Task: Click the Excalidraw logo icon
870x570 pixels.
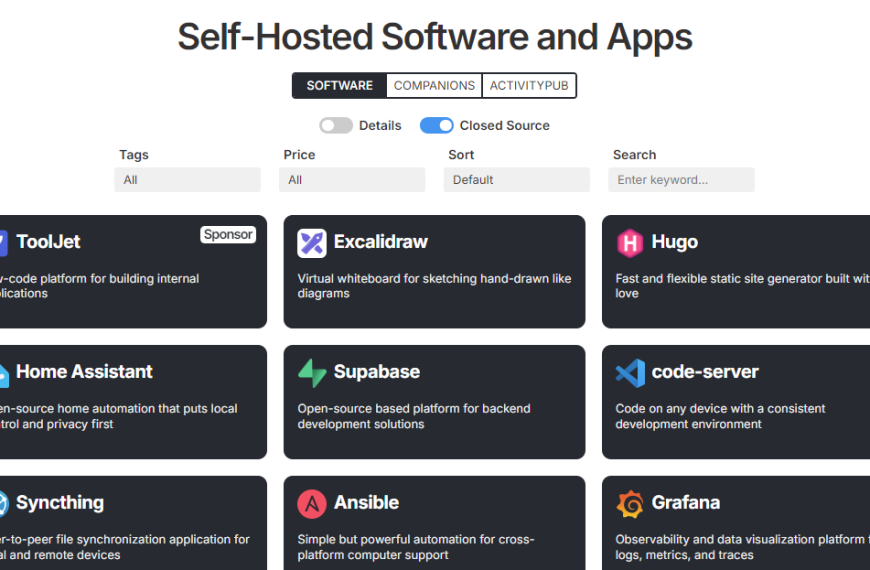Action: coord(312,243)
